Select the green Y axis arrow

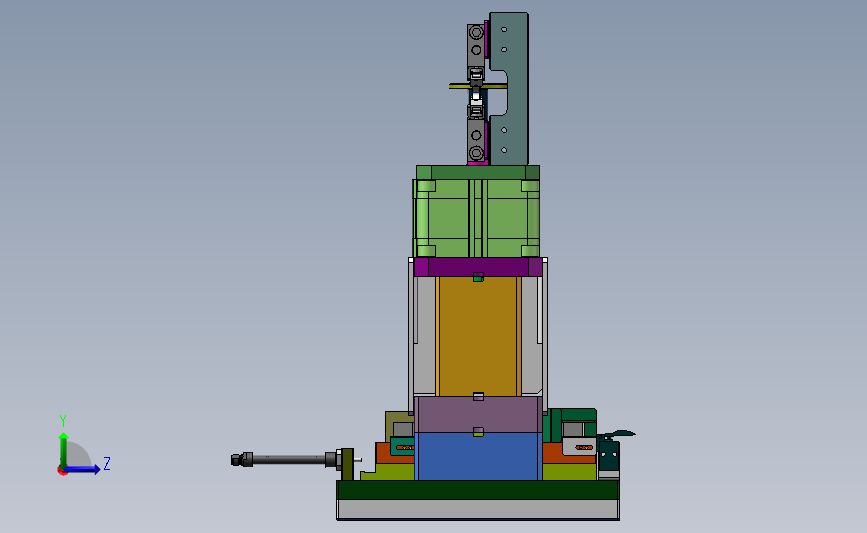(x=64, y=450)
